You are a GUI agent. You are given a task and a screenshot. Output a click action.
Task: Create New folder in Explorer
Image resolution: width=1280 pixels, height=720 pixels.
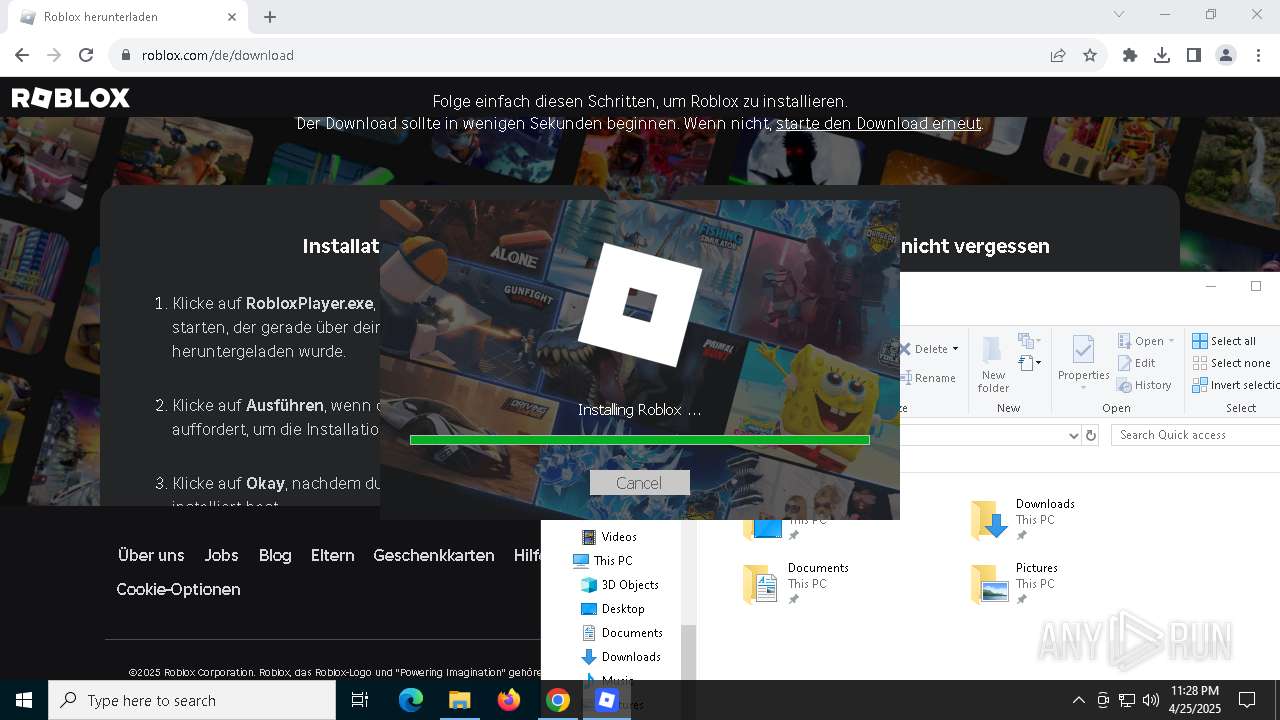click(993, 365)
